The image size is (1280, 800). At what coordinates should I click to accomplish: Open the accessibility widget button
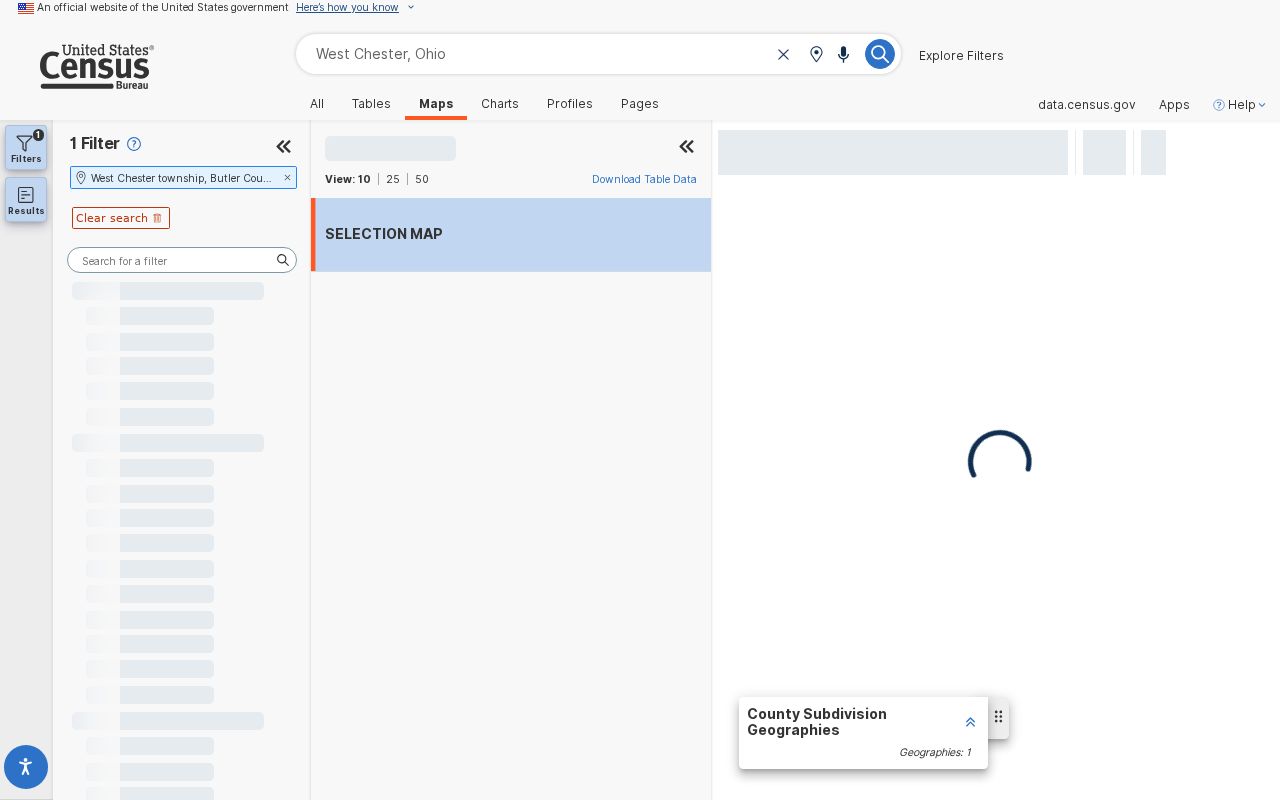pyautogui.click(x=26, y=767)
